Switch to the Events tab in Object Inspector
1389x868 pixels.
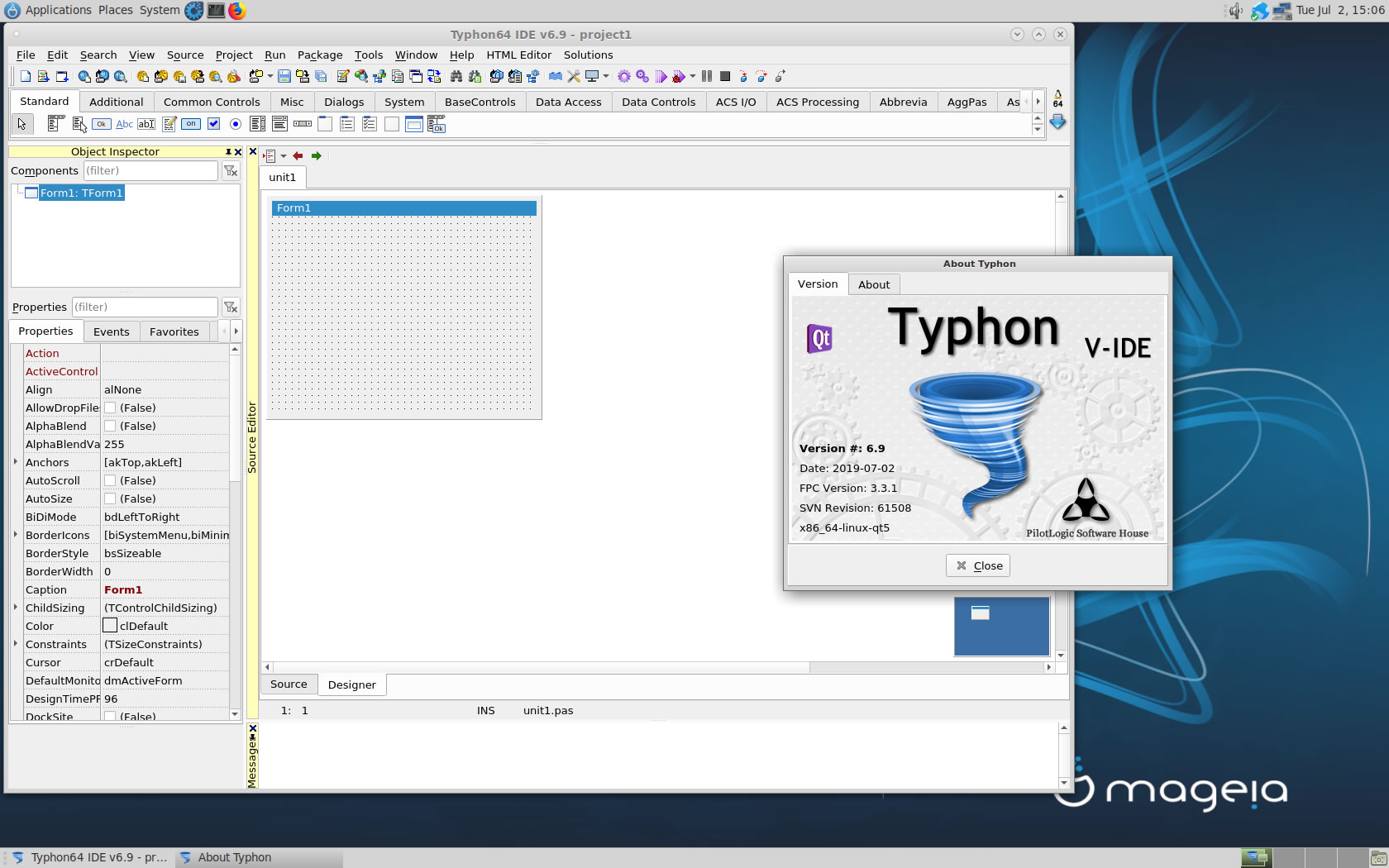pyautogui.click(x=112, y=331)
